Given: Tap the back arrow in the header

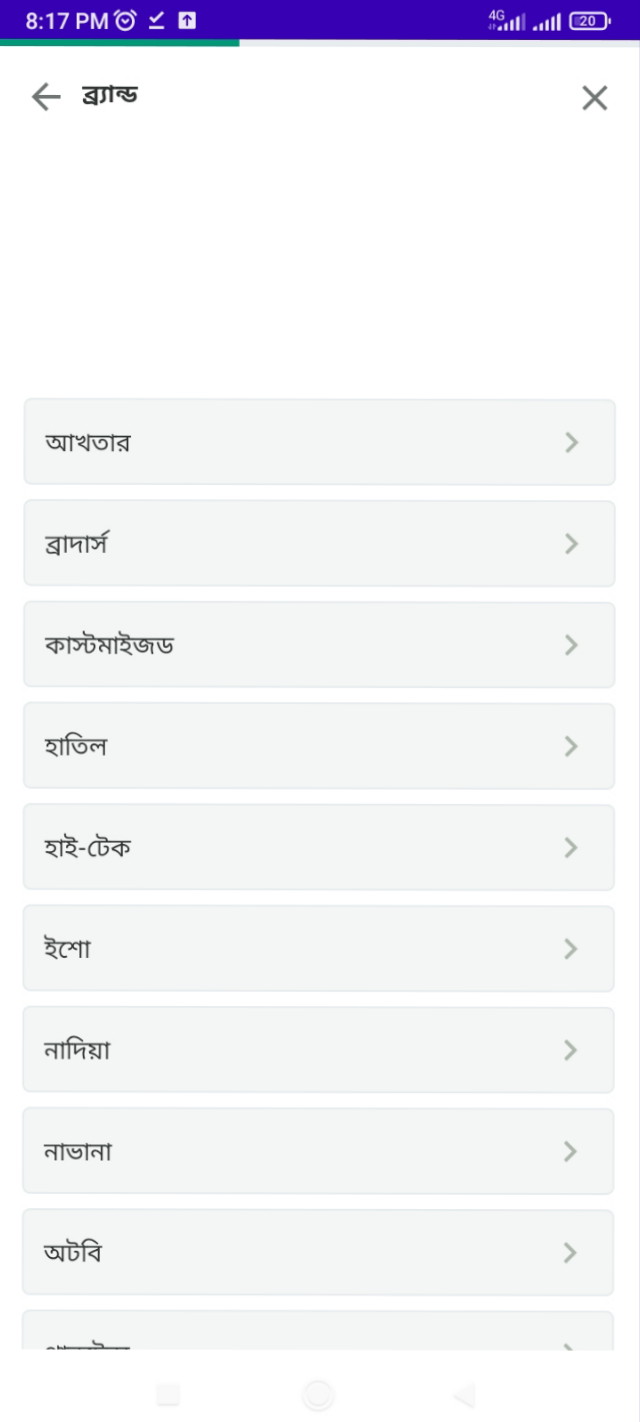Looking at the screenshot, I should pos(45,97).
